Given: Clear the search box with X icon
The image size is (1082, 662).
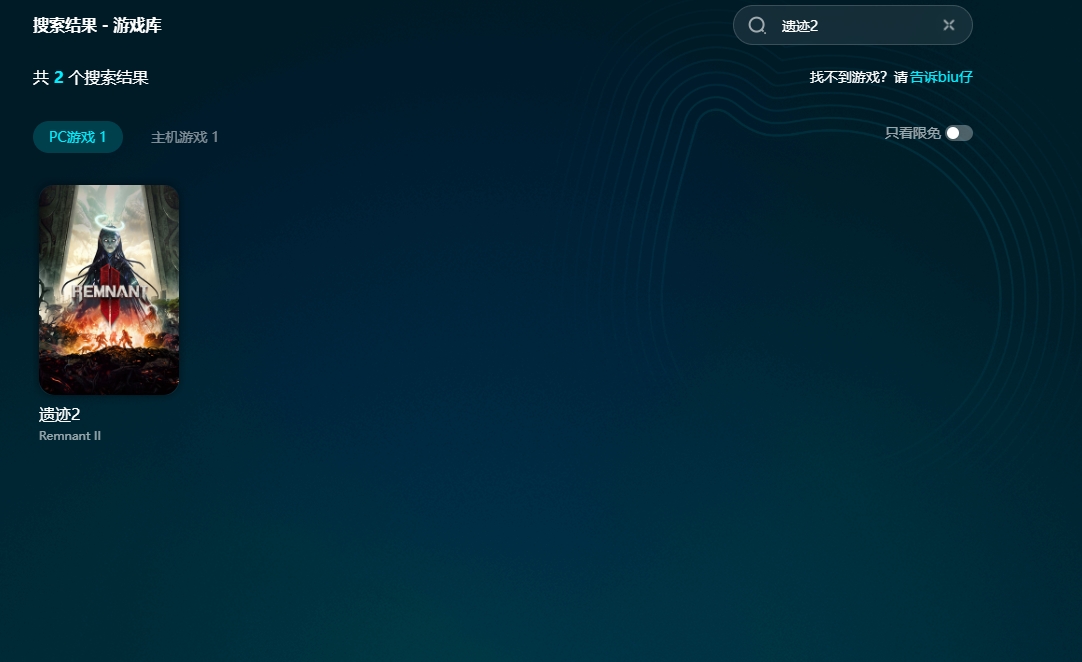Looking at the screenshot, I should (x=948, y=25).
